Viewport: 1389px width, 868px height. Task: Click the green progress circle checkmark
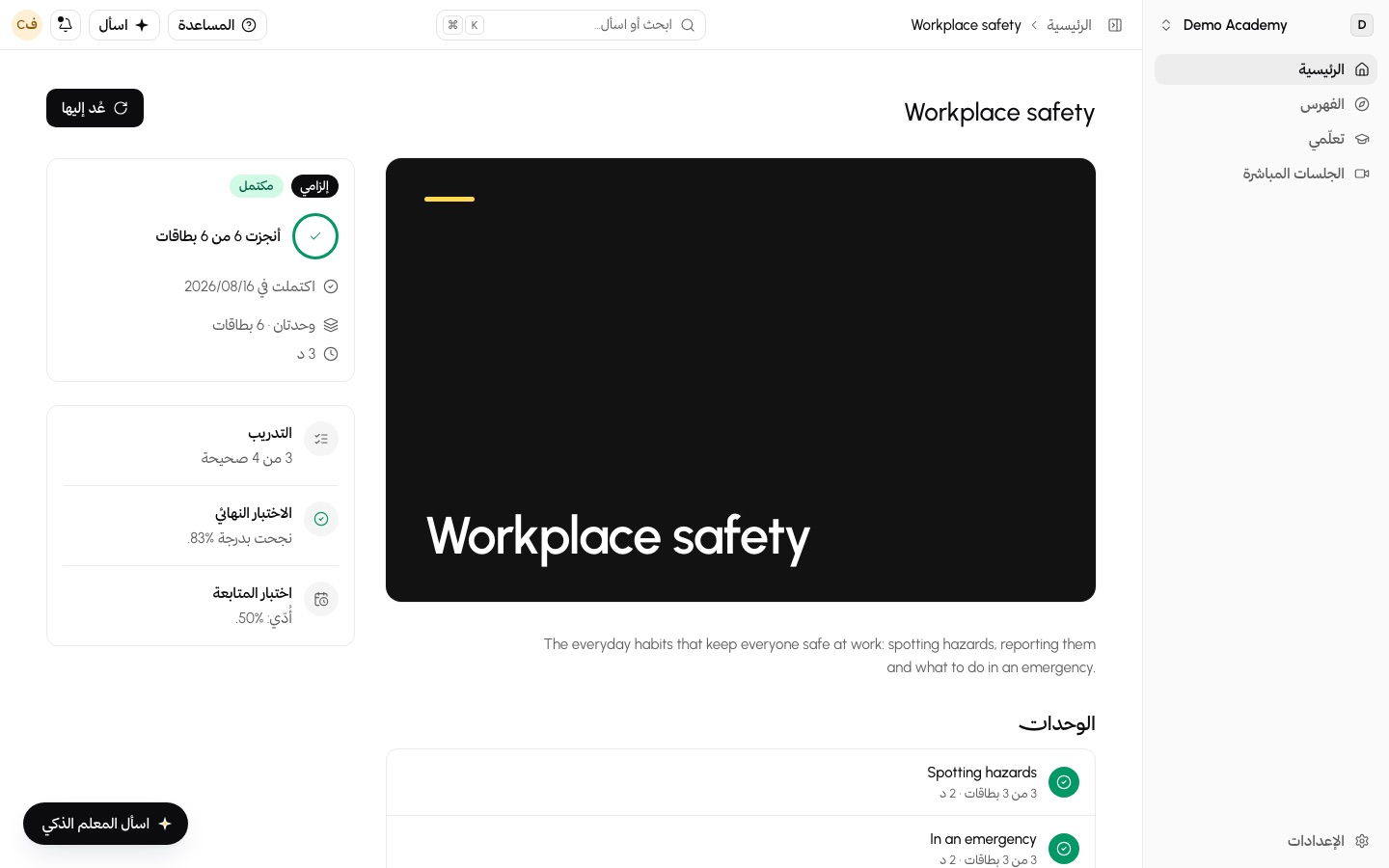coord(315,236)
